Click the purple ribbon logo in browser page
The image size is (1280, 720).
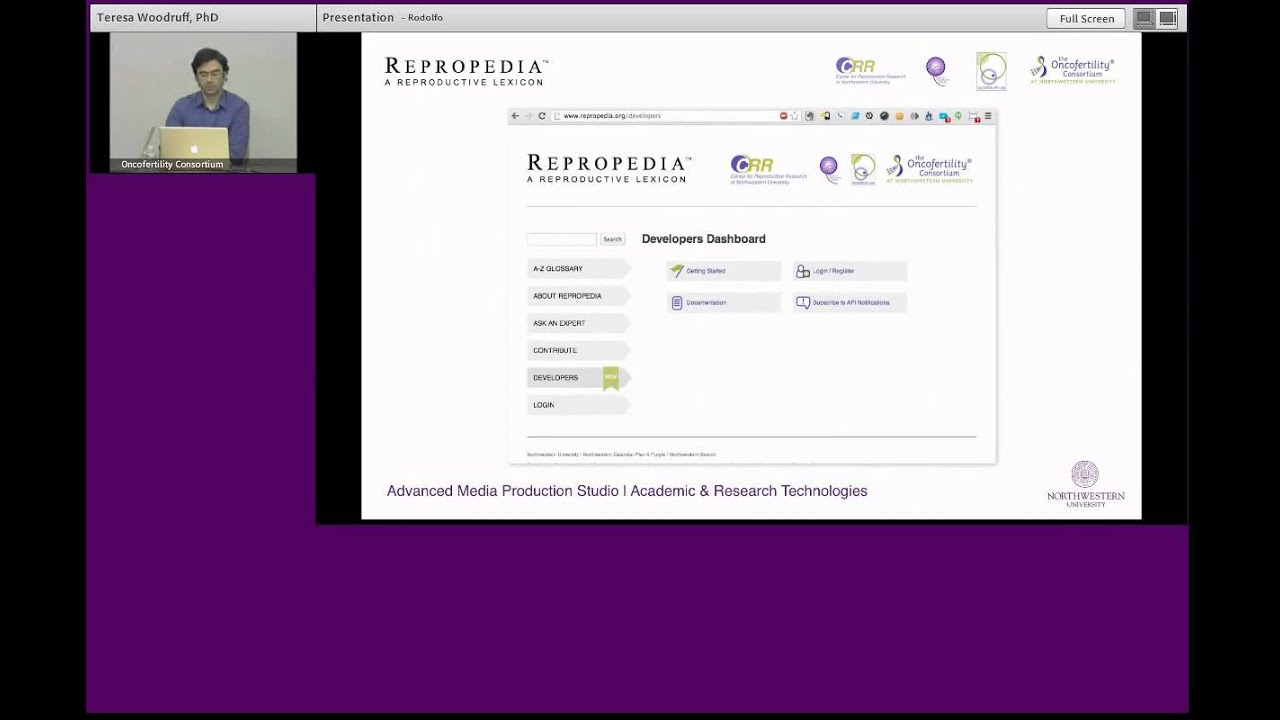pyautogui.click(x=830, y=169)
